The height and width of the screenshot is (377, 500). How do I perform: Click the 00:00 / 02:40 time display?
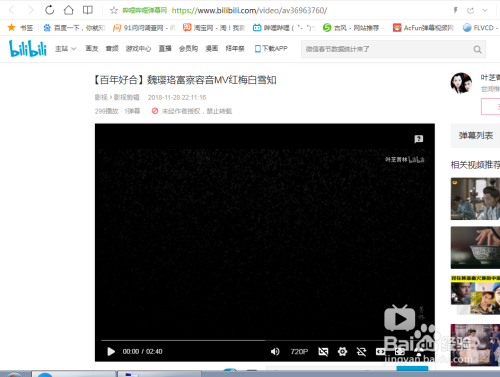click(142, 351)
